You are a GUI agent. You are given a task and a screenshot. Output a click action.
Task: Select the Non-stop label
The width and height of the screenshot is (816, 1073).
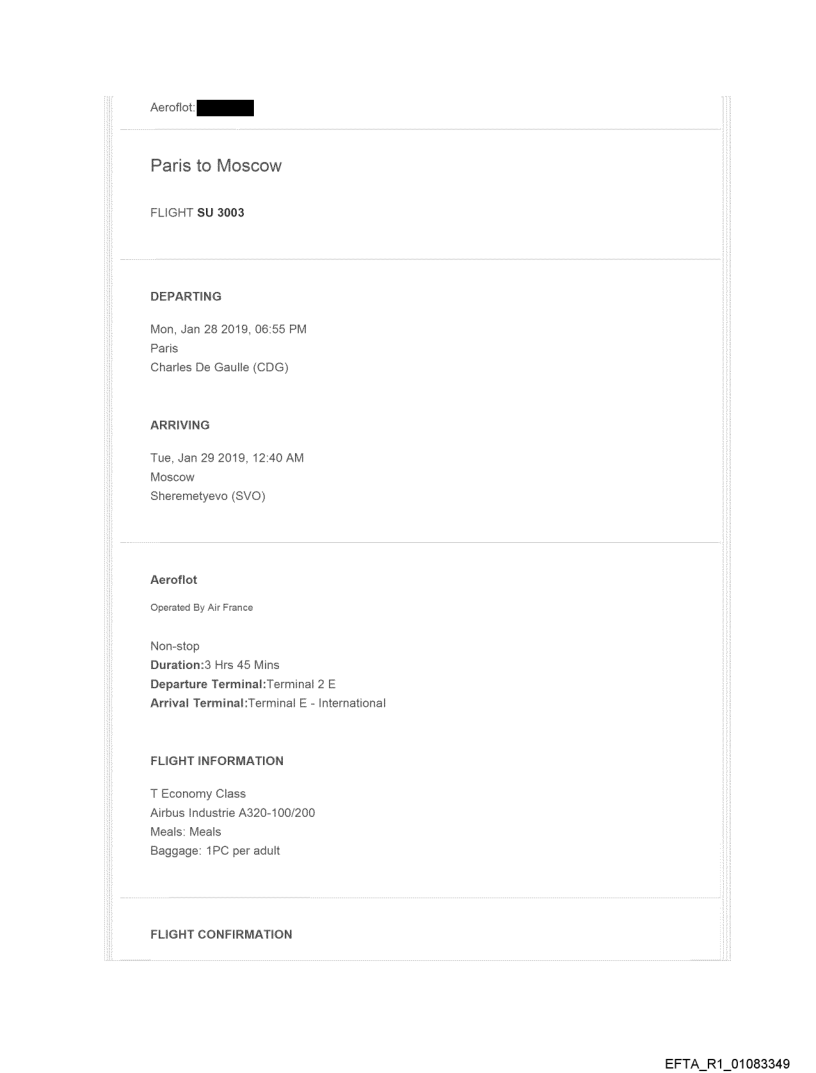point(175,646)
